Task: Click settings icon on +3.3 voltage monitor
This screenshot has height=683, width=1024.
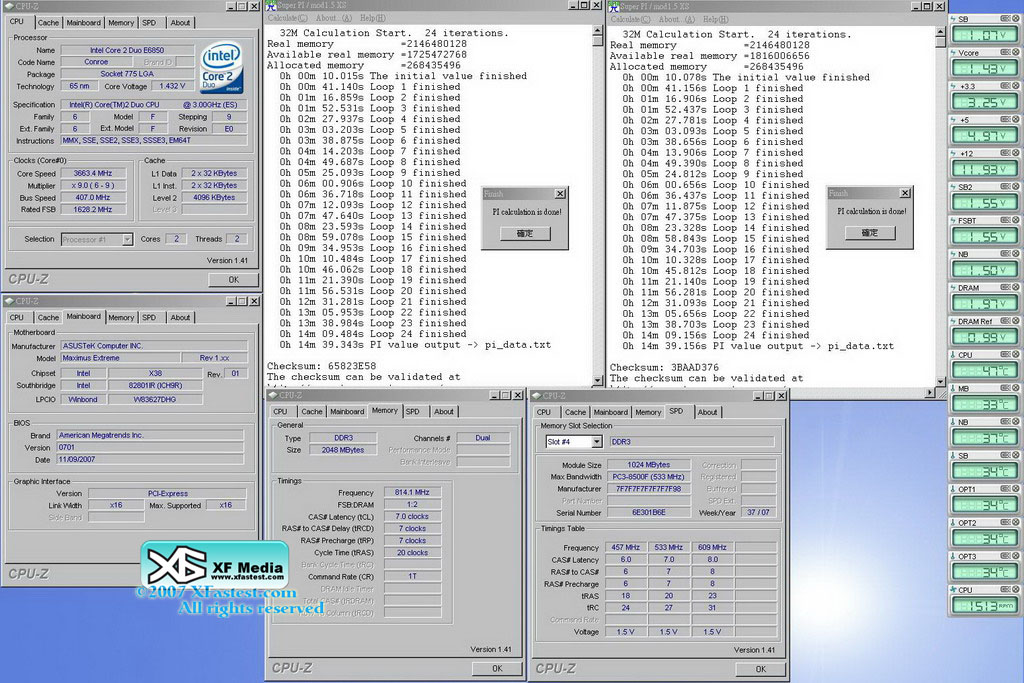Action: (1004, 86)
